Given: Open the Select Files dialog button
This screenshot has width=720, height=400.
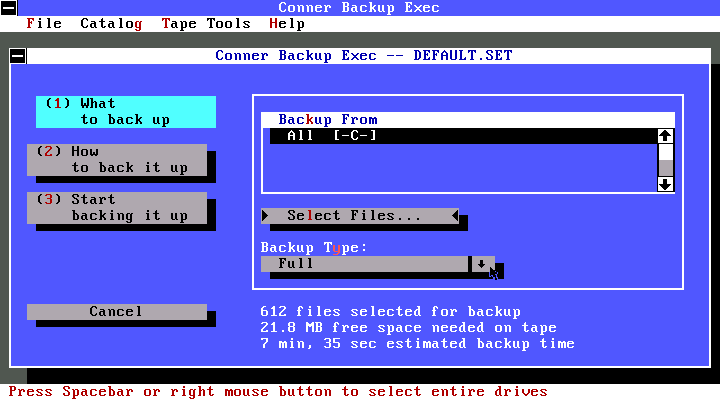Looking at the screenshot, I should (360, 215).
